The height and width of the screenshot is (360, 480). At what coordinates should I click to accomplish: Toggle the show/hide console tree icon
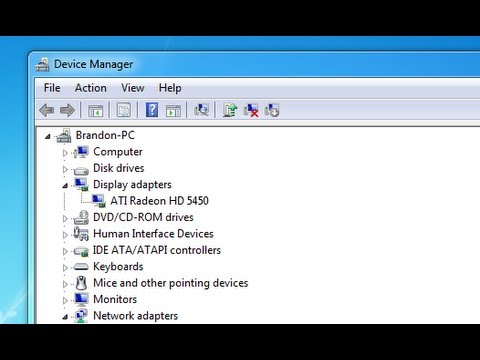pos(95,110)
